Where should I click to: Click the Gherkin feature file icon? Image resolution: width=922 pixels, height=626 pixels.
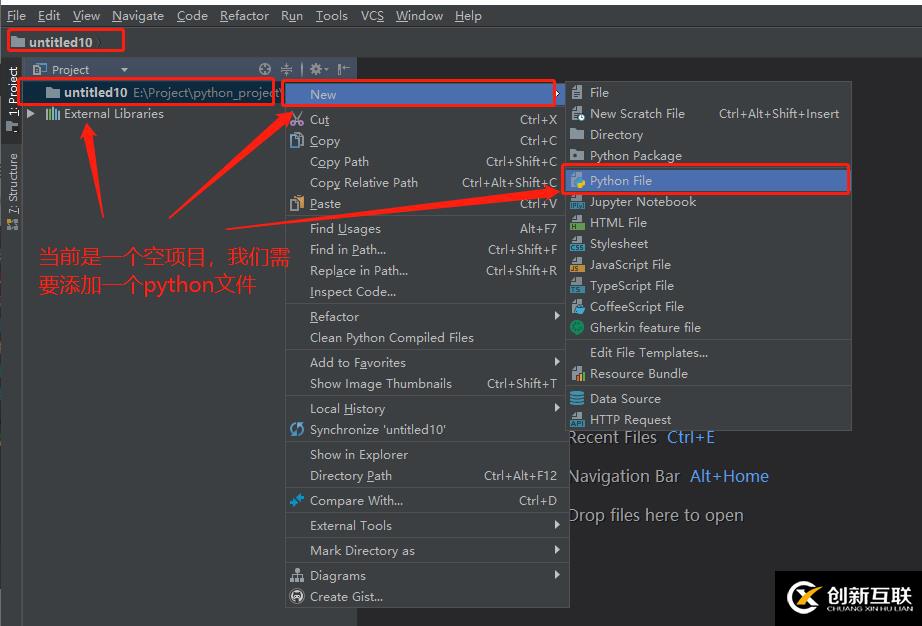click(x=577, y=328)
